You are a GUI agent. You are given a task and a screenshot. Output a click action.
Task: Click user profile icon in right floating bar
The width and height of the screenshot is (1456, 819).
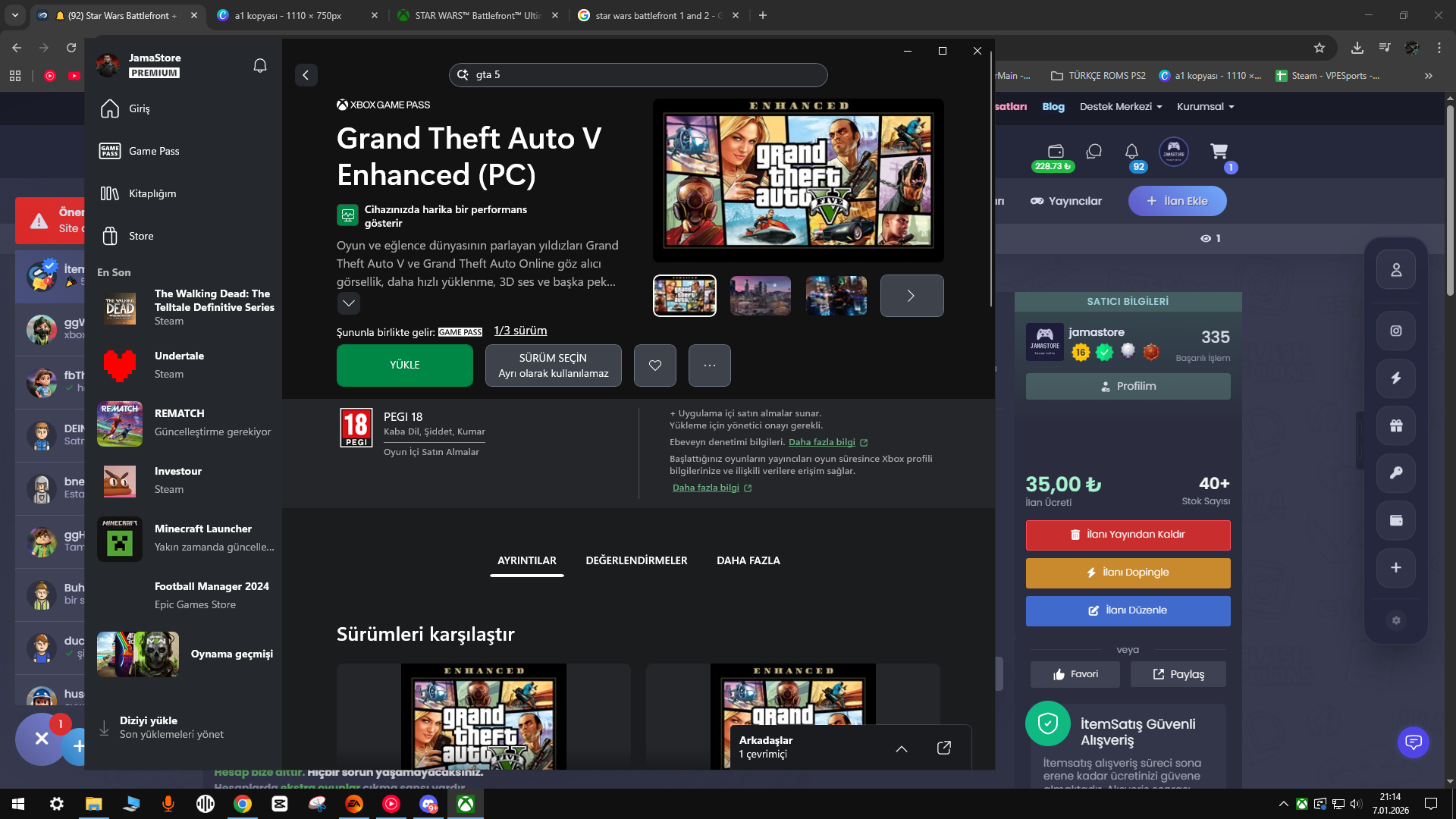click(1396, 270)
